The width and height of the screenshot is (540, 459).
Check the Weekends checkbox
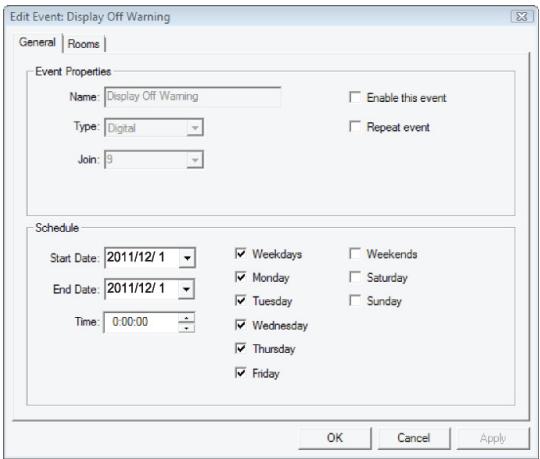[x=355, y=253]
